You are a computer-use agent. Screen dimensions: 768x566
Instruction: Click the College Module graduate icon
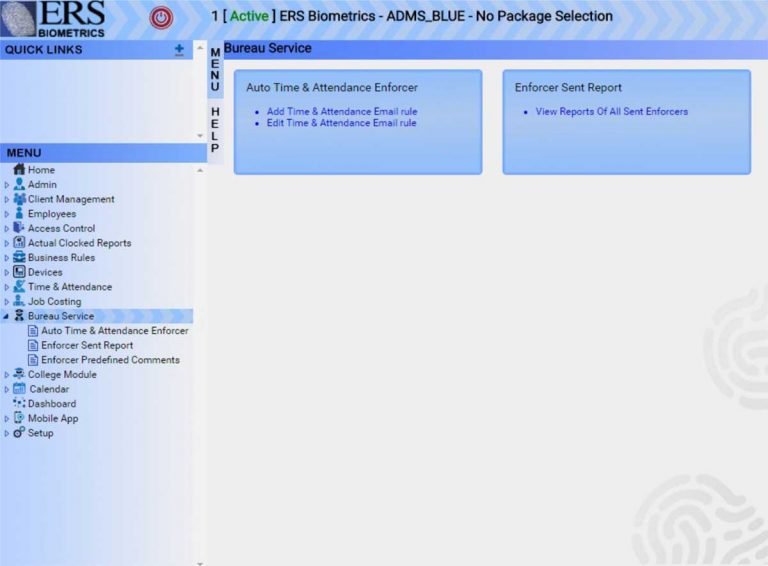tap(19, 374)
